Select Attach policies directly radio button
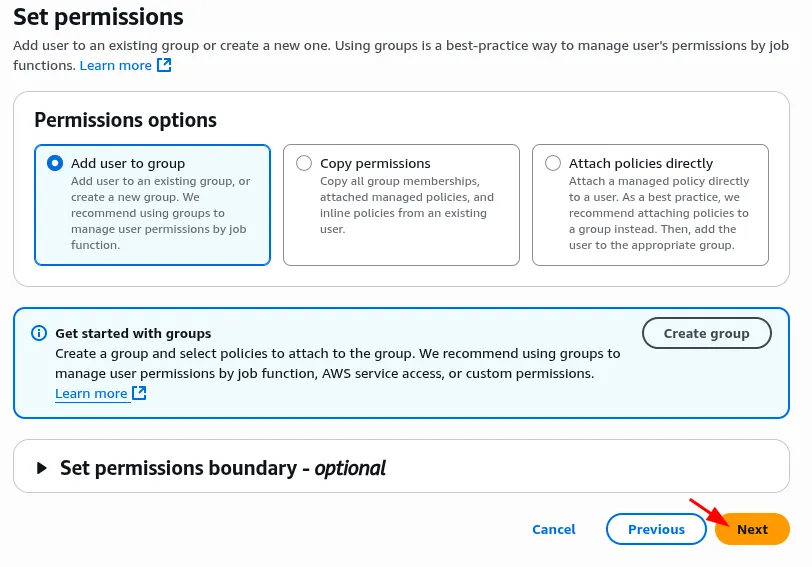 point(553,163)
